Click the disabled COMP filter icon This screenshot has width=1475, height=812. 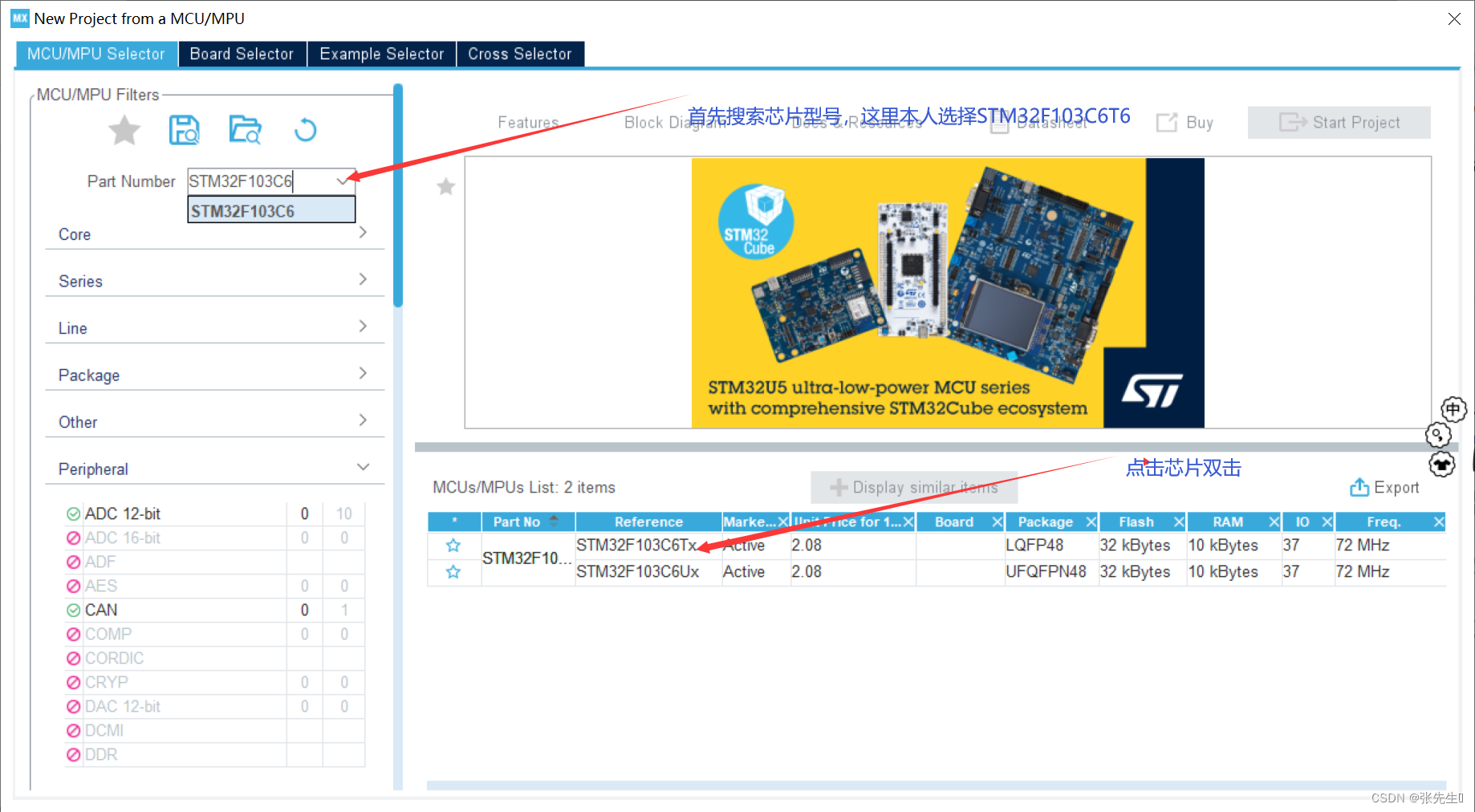(73, 634)
